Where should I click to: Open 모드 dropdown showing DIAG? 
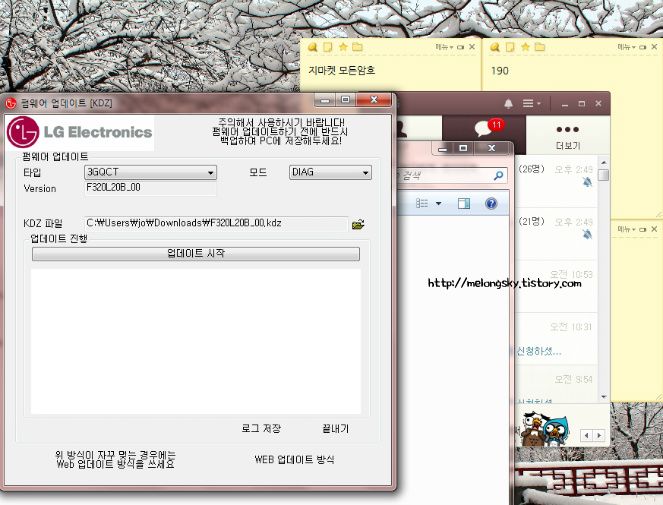click(x=330, y=173)
